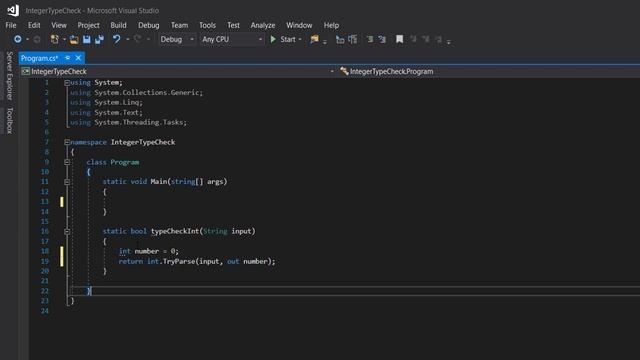This screenshot has width=640, height=360.
Task: Click line number 24 in the gutter
Action: 44,311
